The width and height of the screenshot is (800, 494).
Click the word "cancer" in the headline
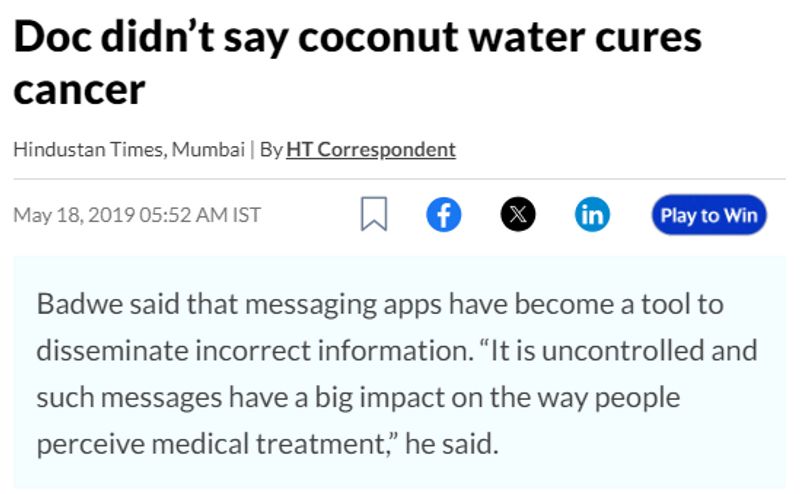pyautogui.click(x=80, y=90)
